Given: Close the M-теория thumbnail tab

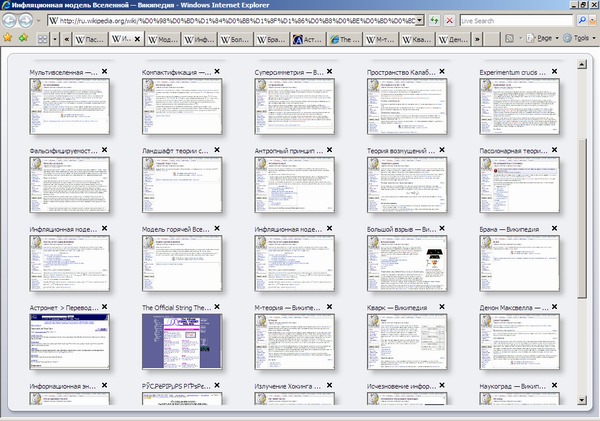Looking at the screenshot, I should coord(329,307).
